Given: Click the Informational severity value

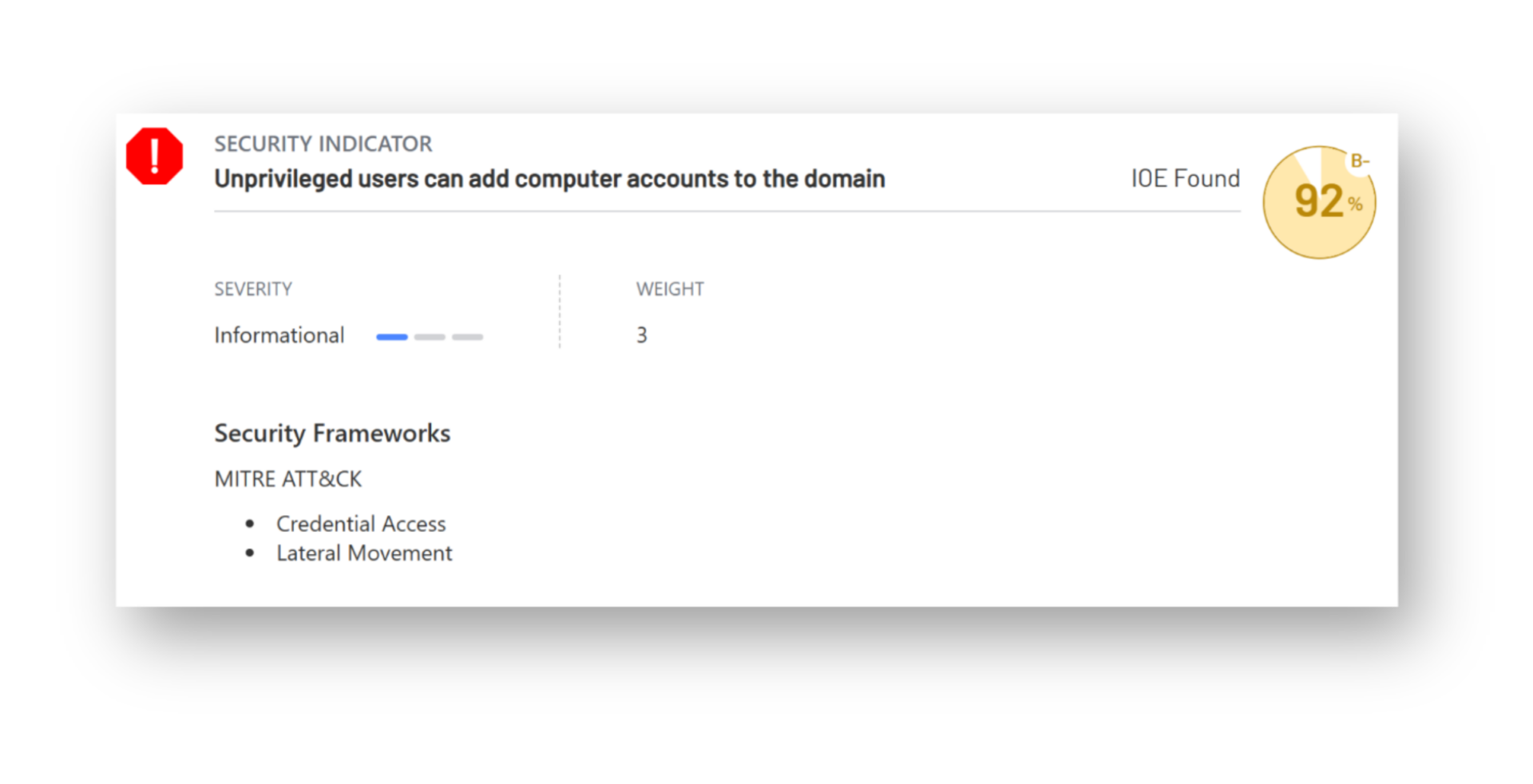Looking at the screenshot, I should point(279,335).
